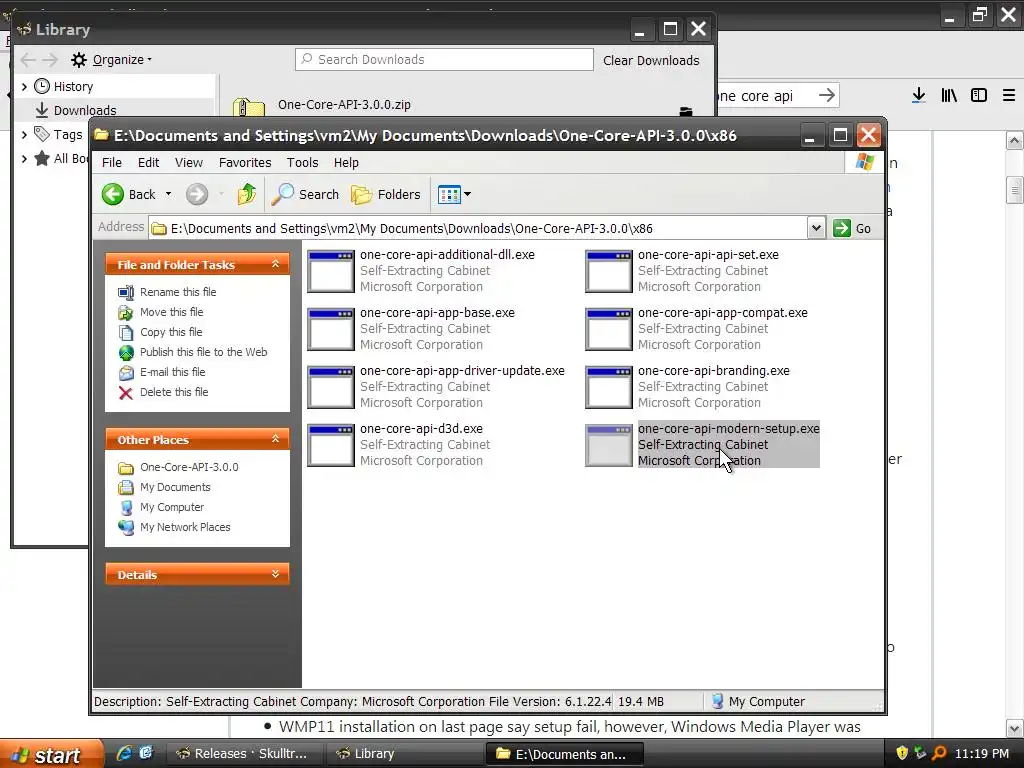Select one-core-api-app-base.exe file icon

(x=331, y=329)
